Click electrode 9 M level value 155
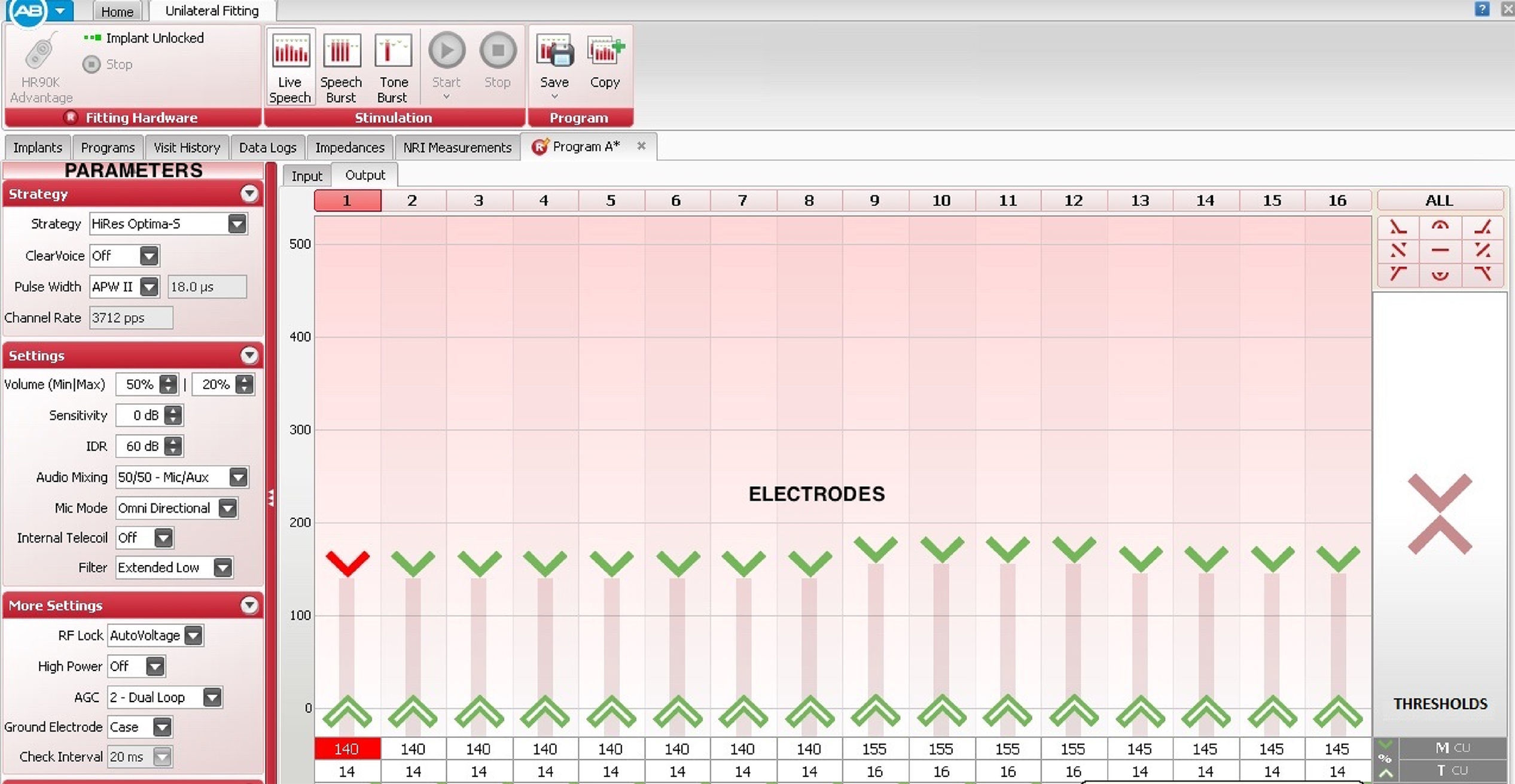The width and height of the screenshot is (1515, 784). (x=874, y=749)
